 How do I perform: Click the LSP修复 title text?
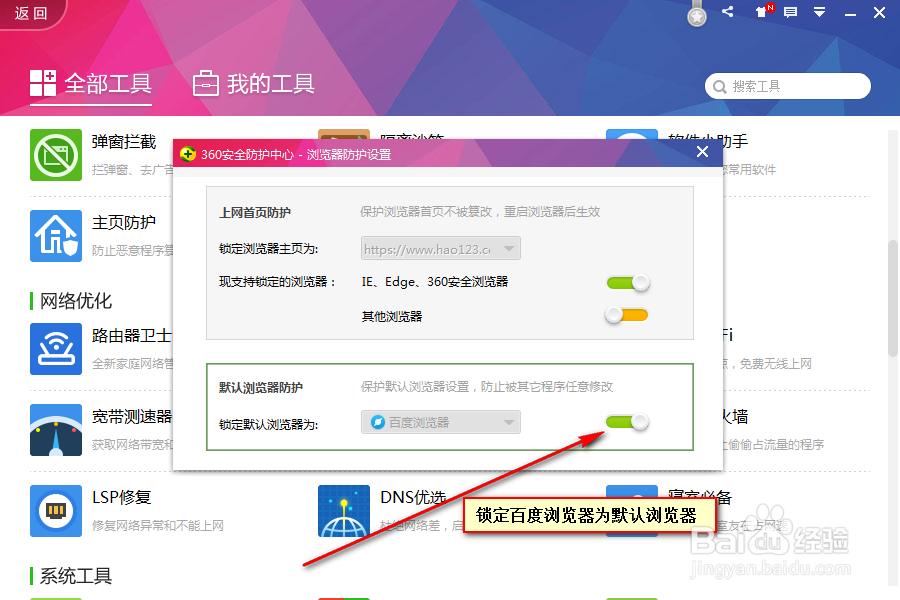click(x=122, y=497)
